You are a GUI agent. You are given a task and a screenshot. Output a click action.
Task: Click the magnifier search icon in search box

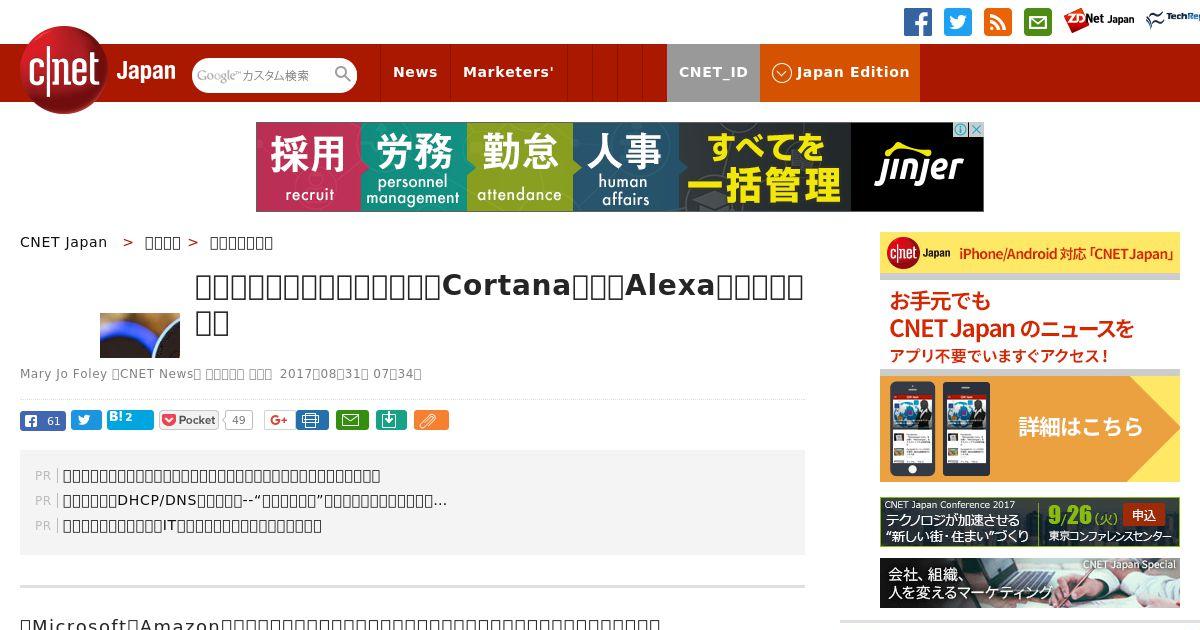point(343,74)
